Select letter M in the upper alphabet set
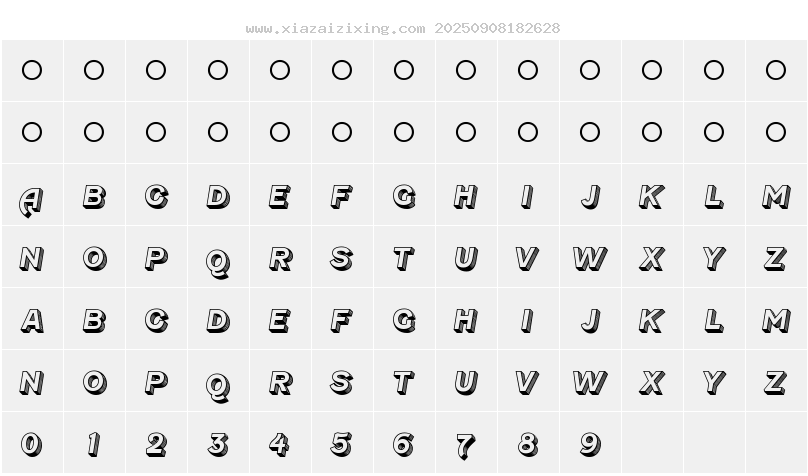The height and width of the screenshot is (476, 808). (776, 197)
